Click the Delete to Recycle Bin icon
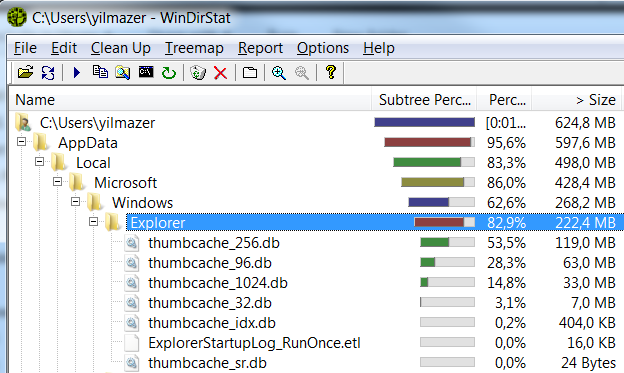 click(198, 72)
